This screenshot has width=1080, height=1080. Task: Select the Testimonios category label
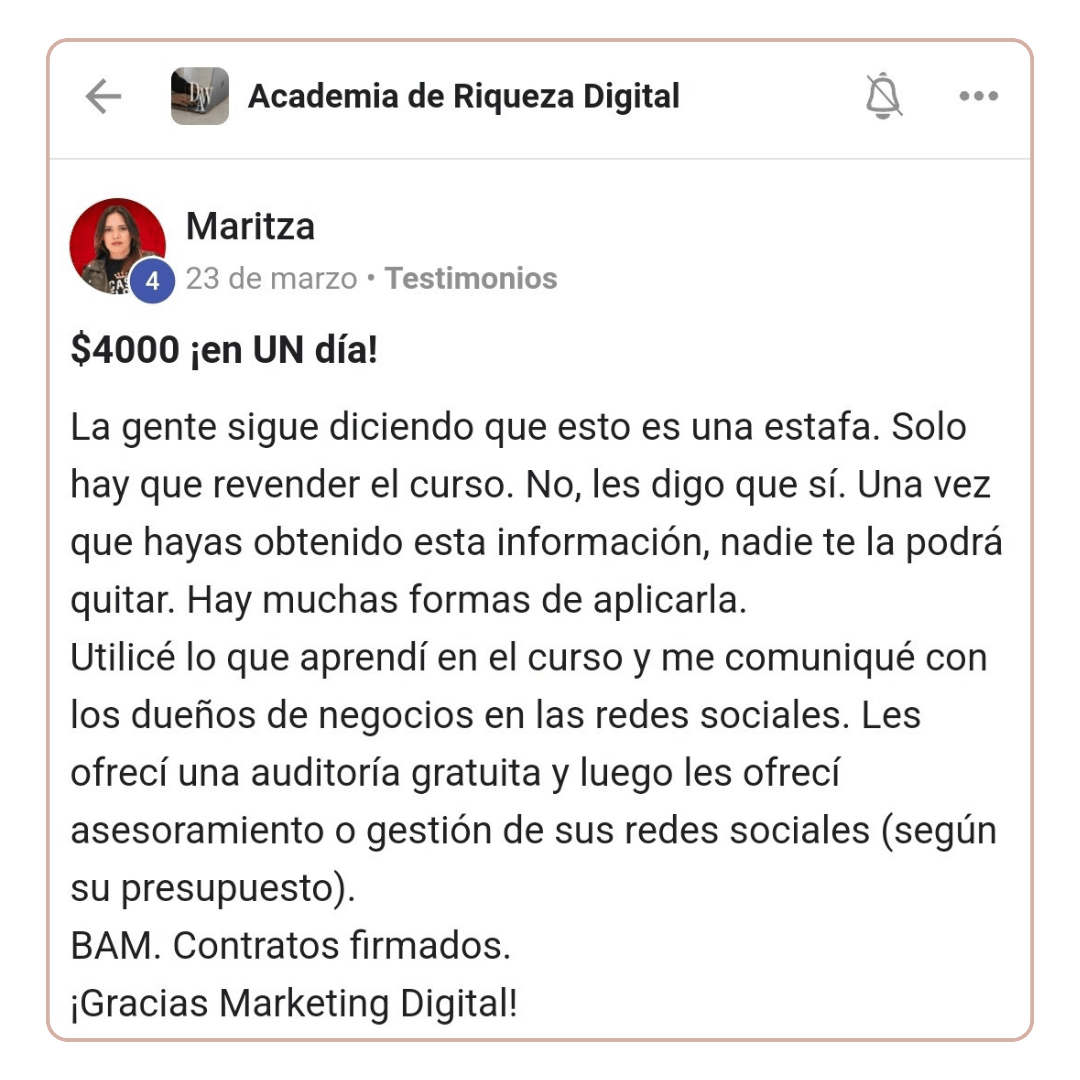(x=471, y=278)
